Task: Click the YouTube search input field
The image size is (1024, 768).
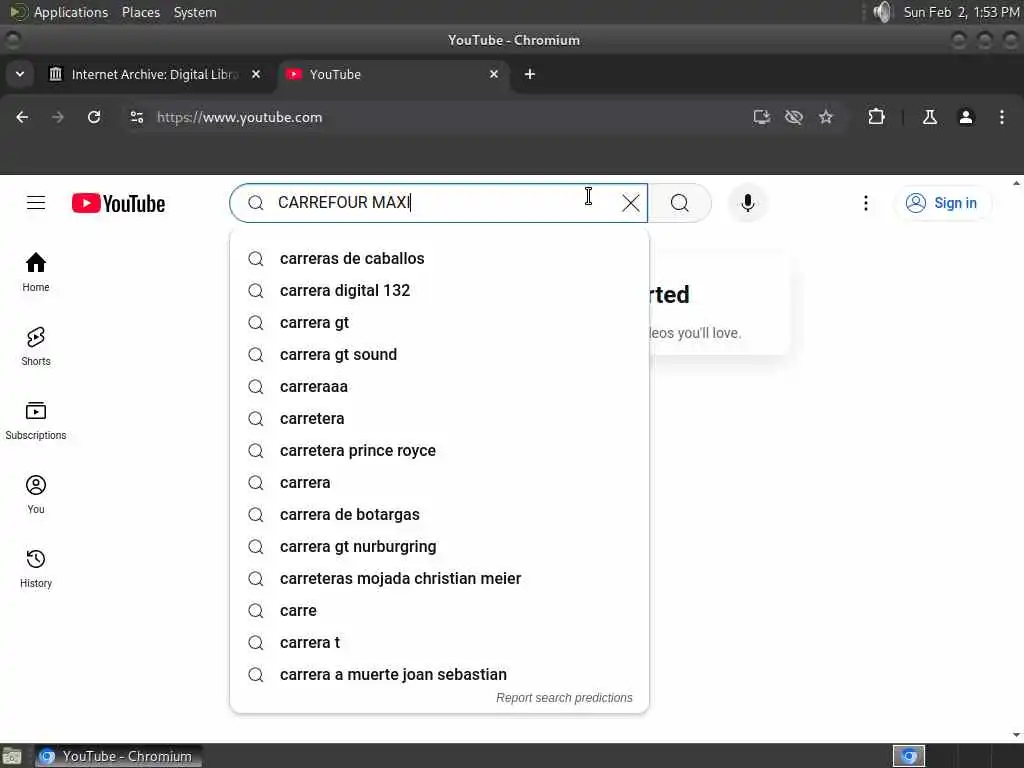Action: coord(438,203)
